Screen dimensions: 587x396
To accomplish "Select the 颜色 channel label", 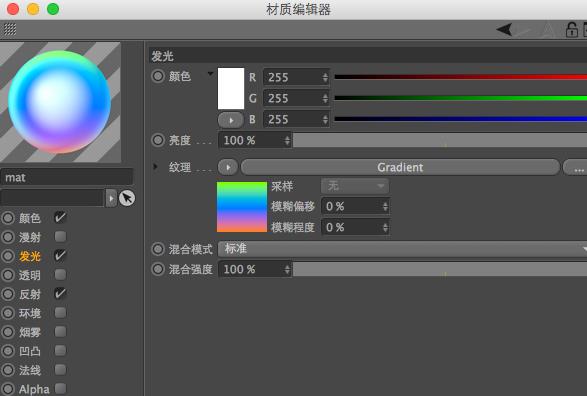I will click(x=30, y=218).
